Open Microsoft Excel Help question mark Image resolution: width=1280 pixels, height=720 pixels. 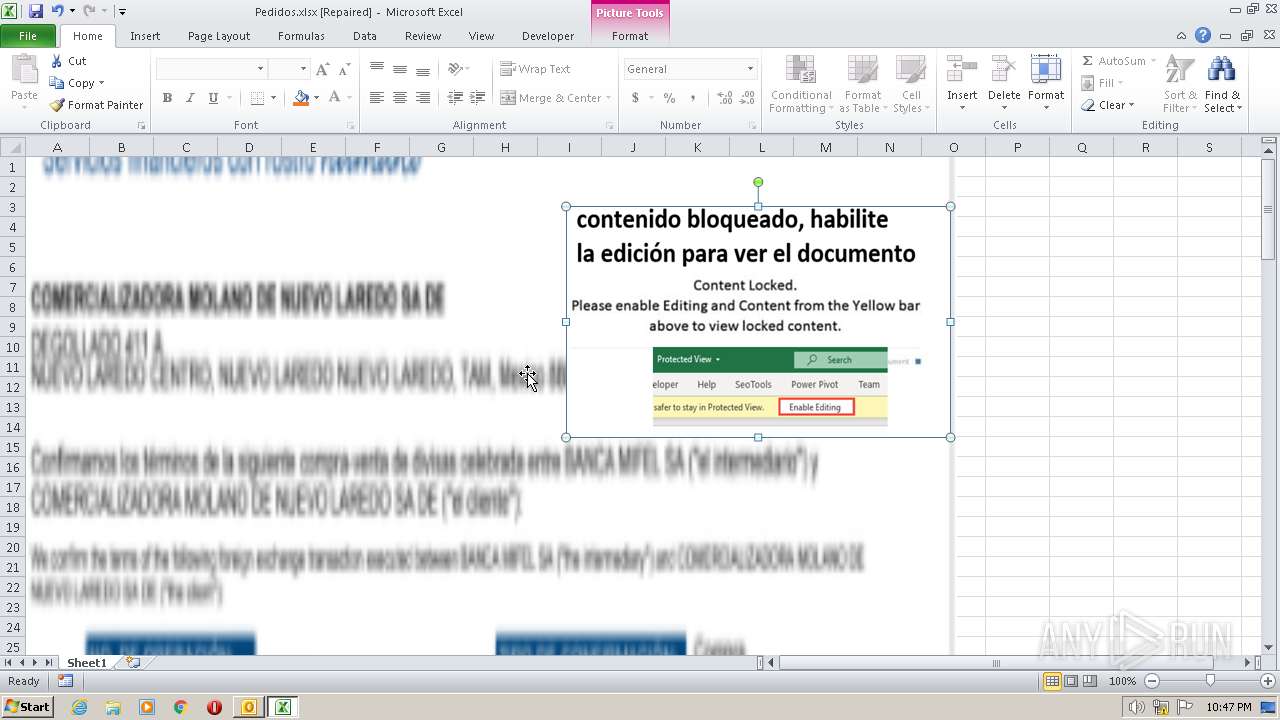1203,35
